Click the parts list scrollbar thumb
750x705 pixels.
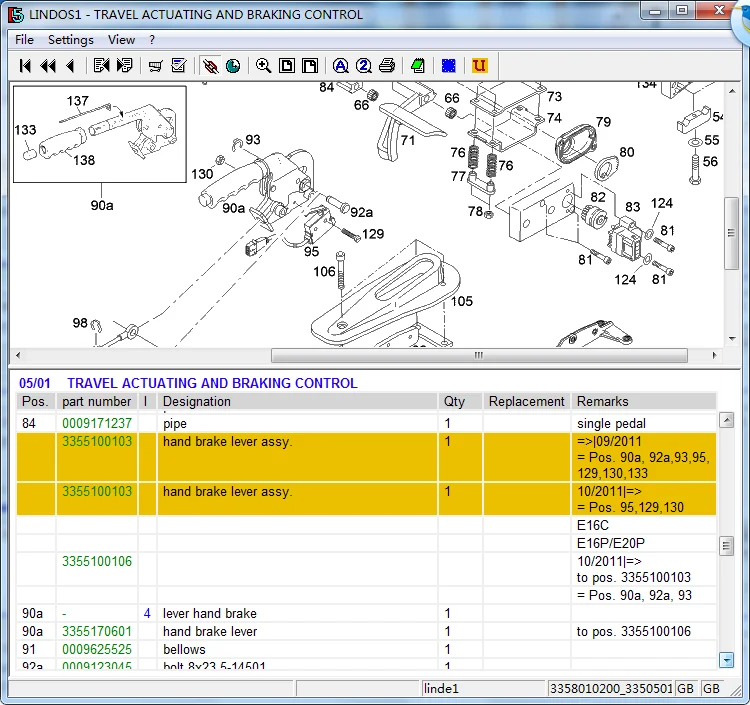tap(727, 546)
